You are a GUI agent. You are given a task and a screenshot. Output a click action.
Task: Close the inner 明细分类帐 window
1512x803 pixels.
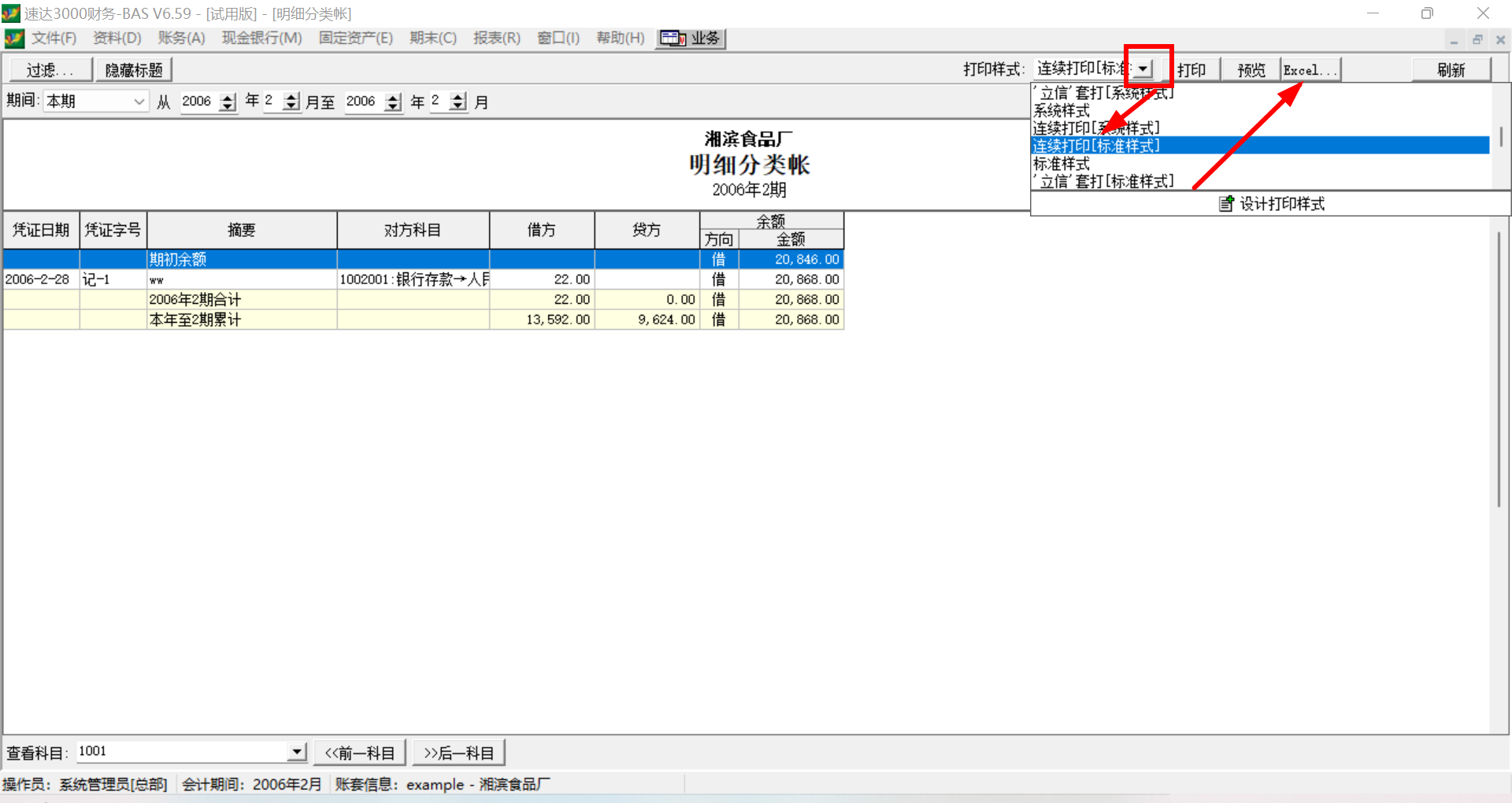point(1500,39)
